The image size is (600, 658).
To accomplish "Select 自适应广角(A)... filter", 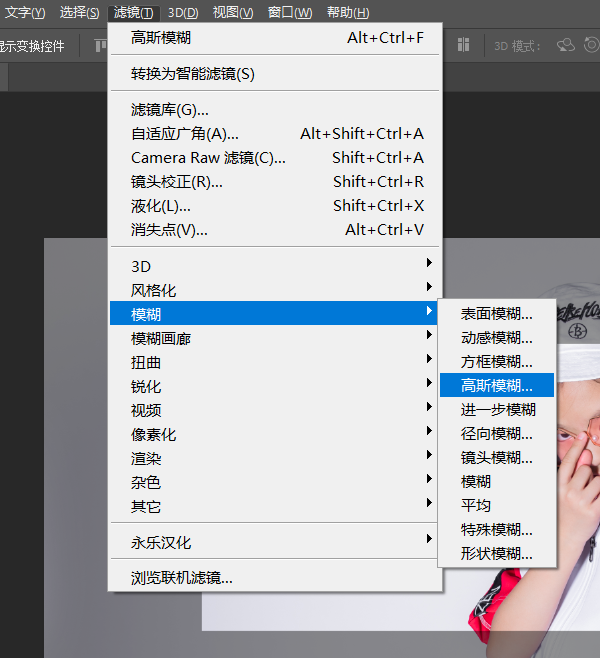I will click(x=275, y=134).
